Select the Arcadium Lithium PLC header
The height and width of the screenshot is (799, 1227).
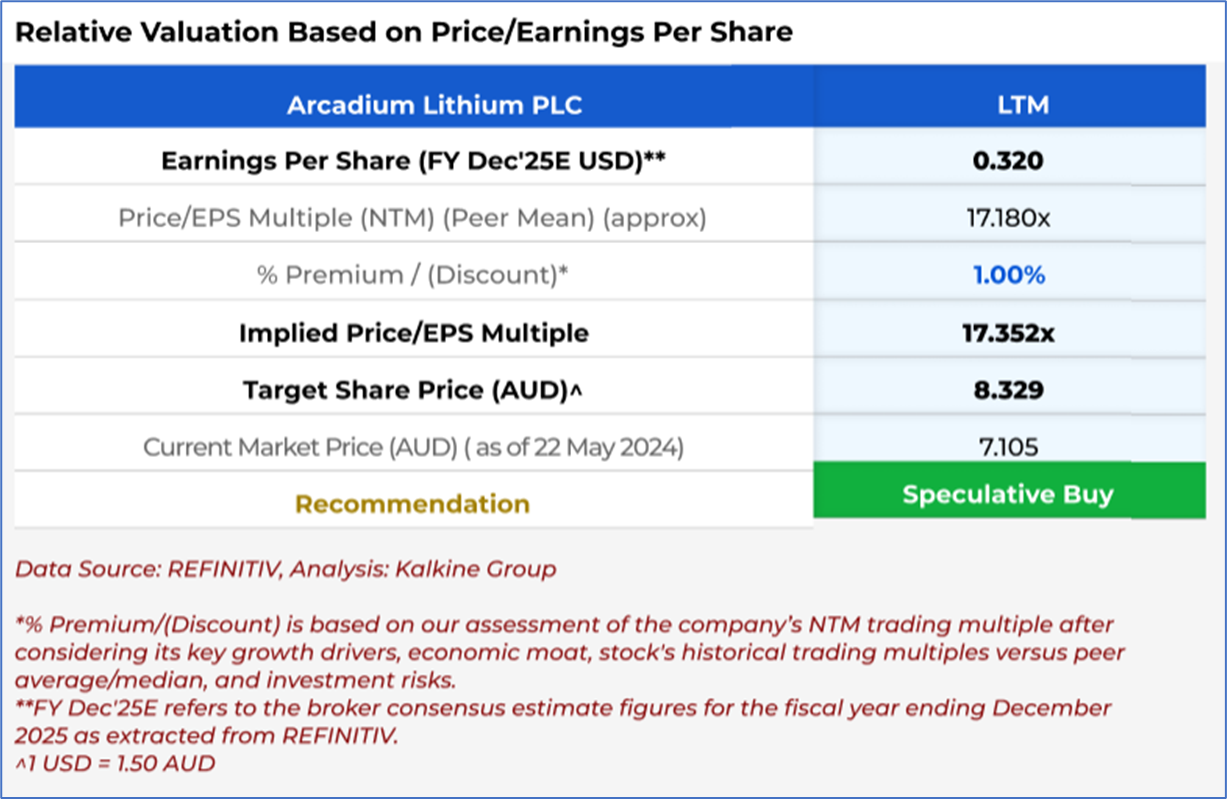434,104
